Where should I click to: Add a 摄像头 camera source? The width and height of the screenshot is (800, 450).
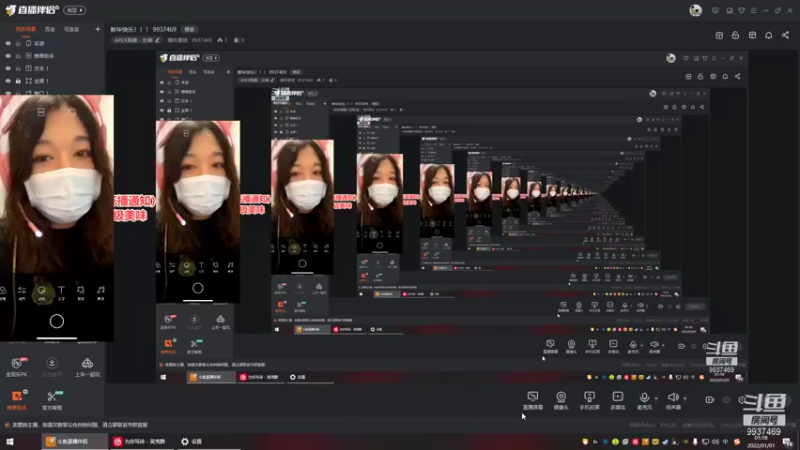coord(561,401)
